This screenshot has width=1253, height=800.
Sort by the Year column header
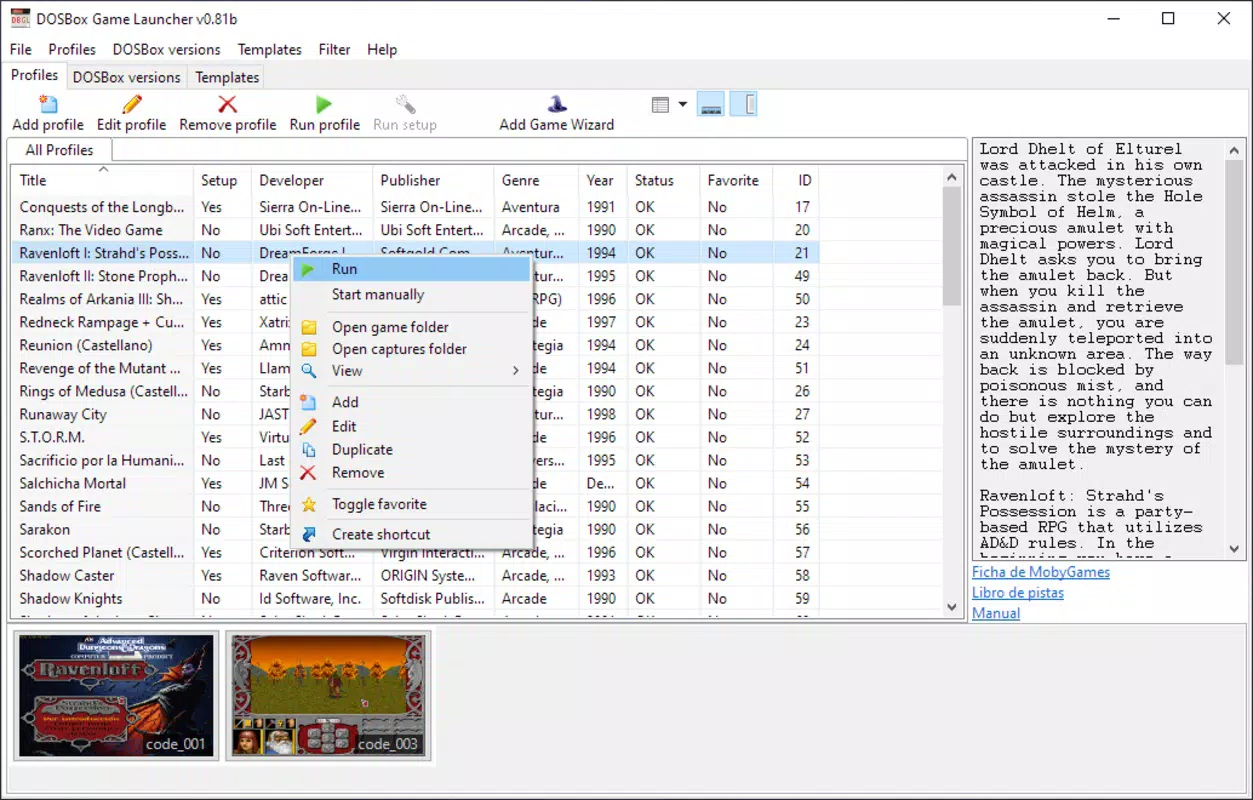pyautogui.click(x=603, y=180)
